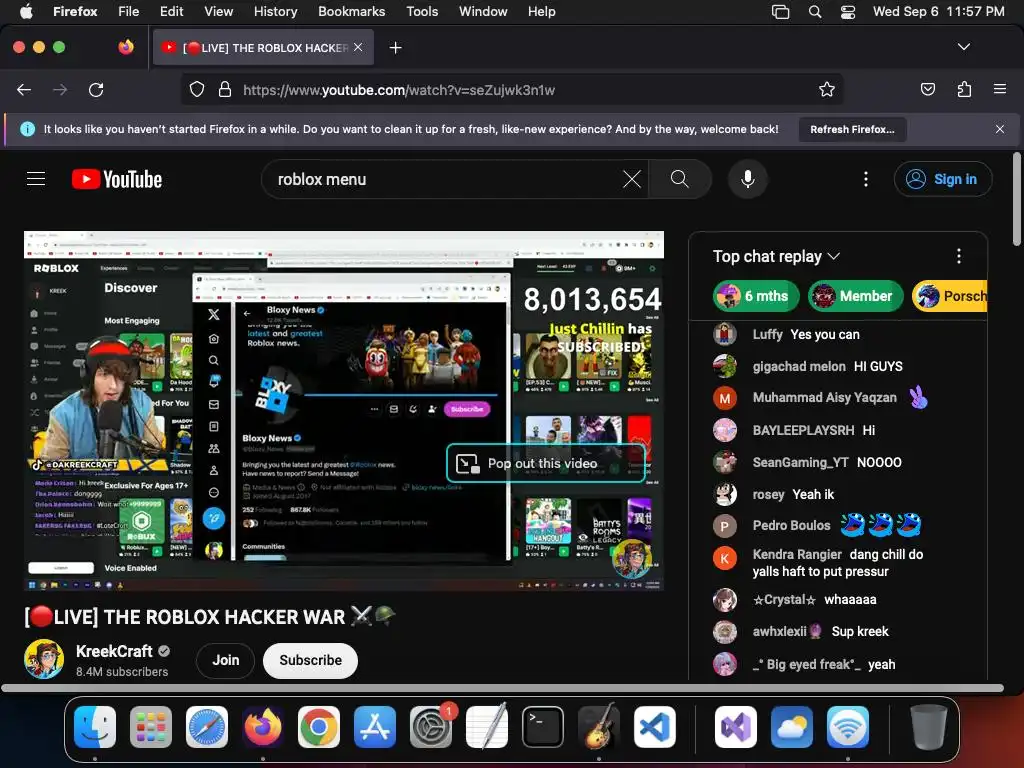This screenshot has width=1024, height=768.
Task: Click the green Member chat chip
Action: tap(855, 296)
